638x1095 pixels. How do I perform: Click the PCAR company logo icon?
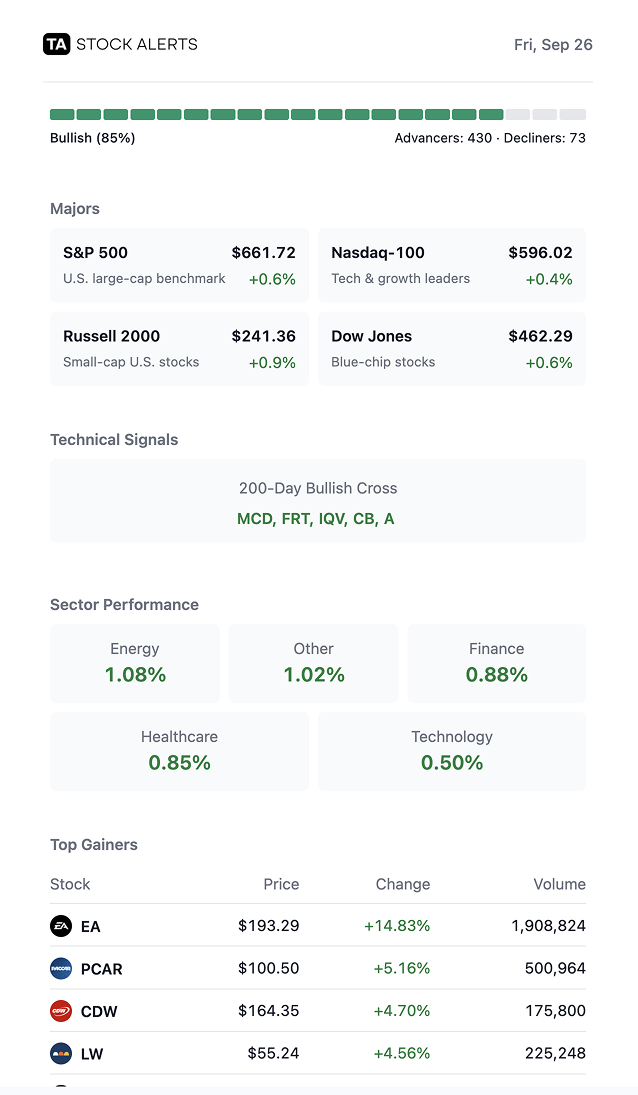(x=61, y=968)
